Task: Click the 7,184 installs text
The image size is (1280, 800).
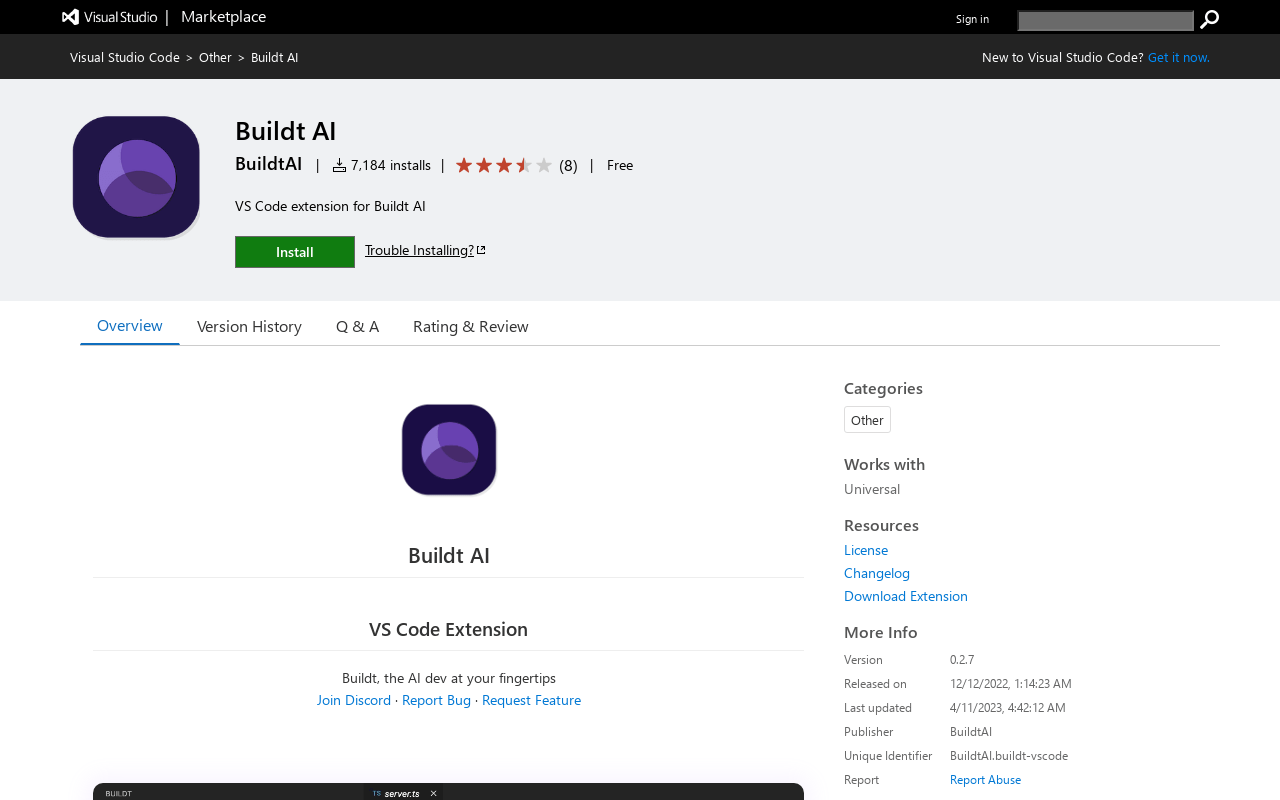Action: [391, 165]
